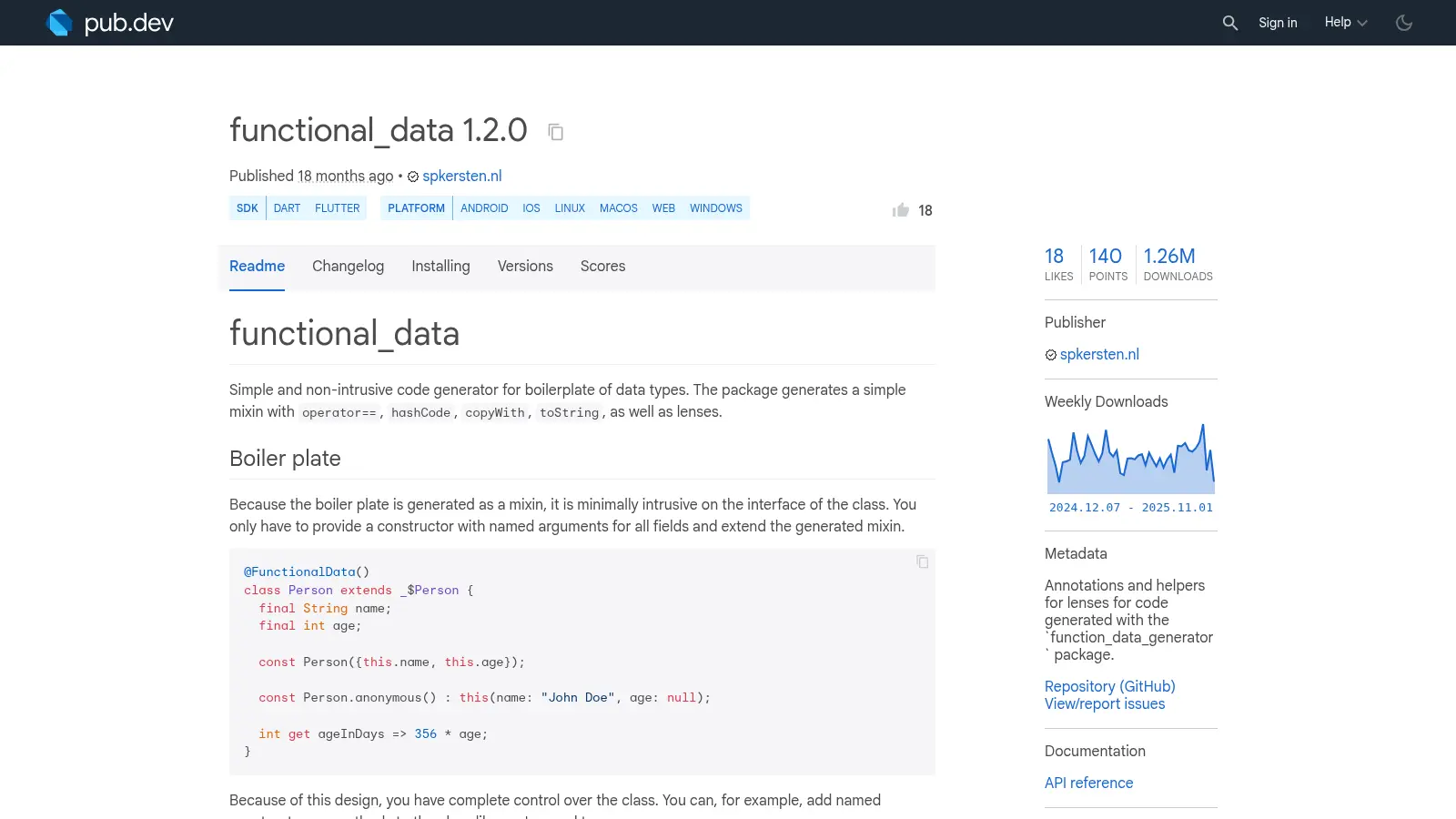Screen dimensions: 1456x819
Task: Open spkersten.nl in the Publisher sidebar section
Action: [1099, 355]
